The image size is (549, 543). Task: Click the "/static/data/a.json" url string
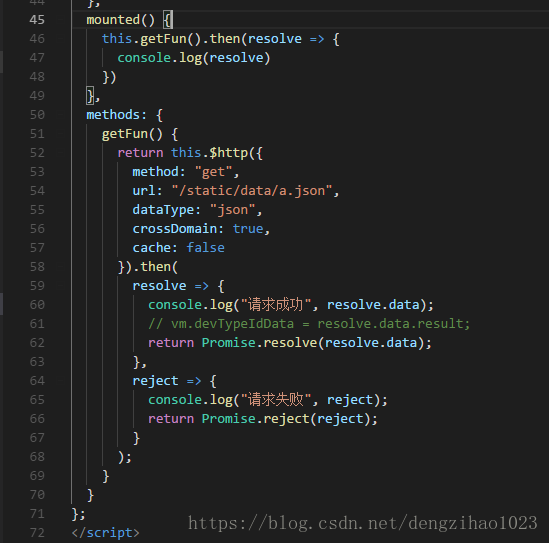click(x=252, y=191)
